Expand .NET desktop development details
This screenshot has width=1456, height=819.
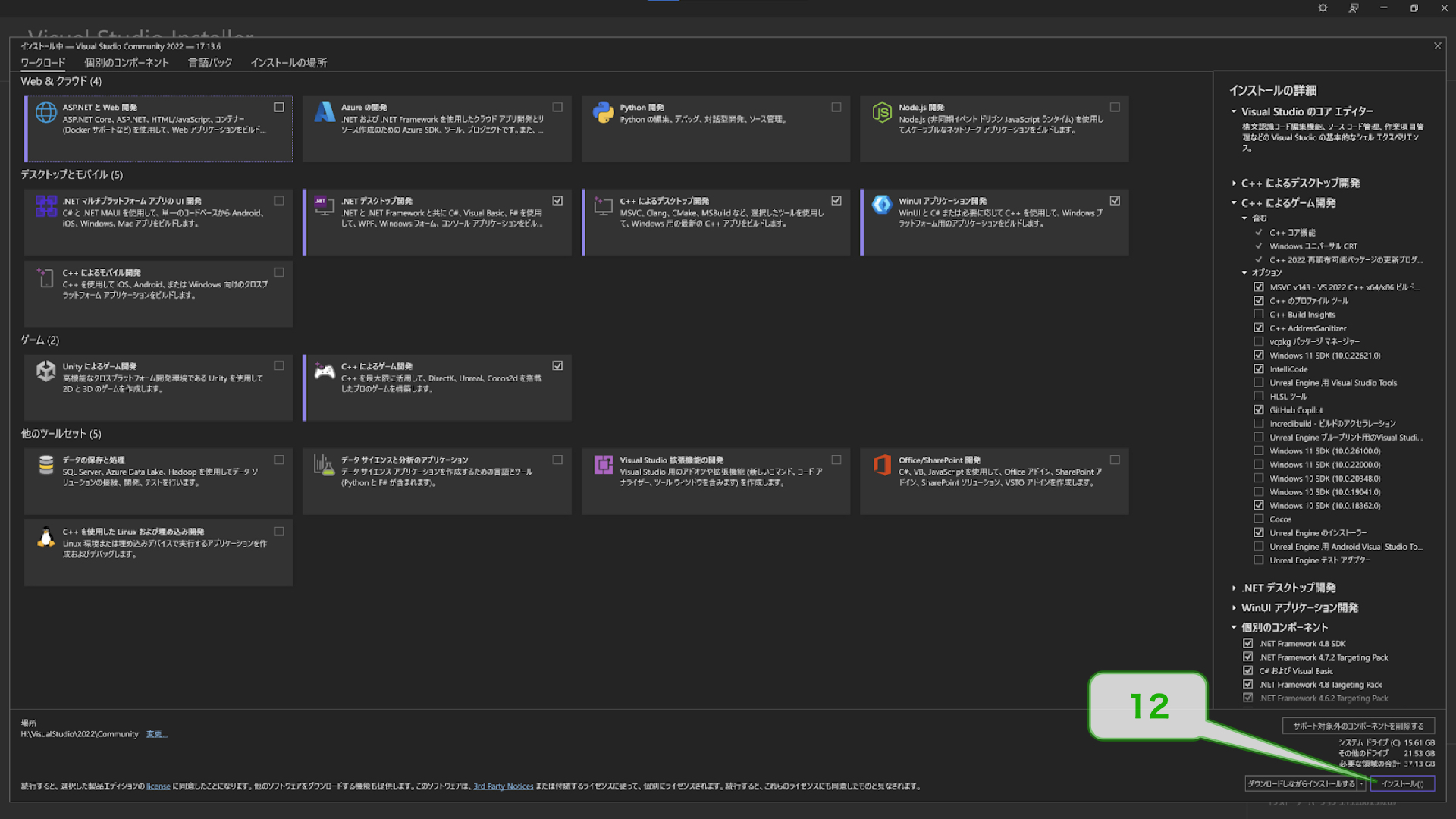1234,588
